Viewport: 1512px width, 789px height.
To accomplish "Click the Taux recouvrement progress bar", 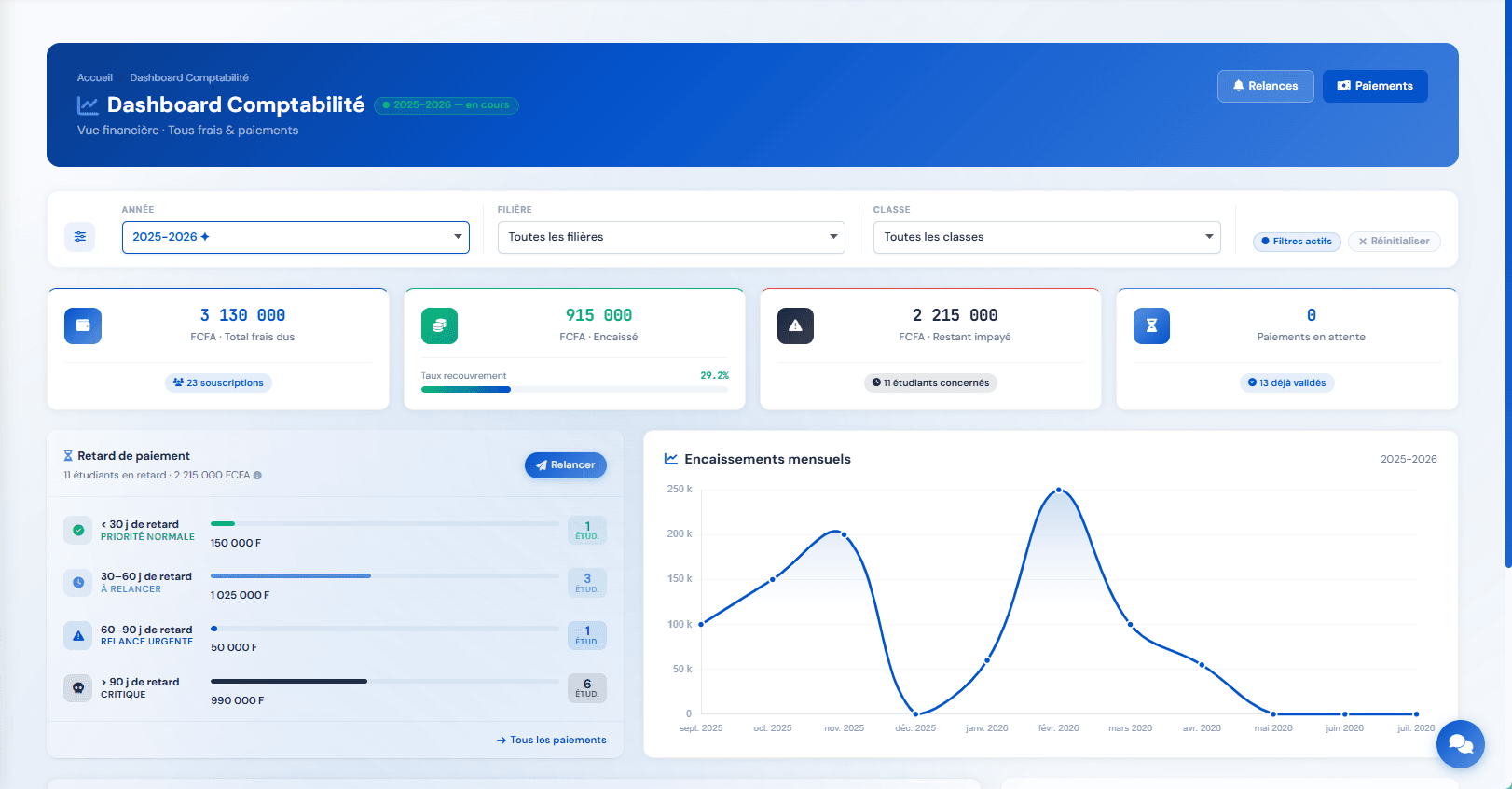I will [x=574, y=389].
